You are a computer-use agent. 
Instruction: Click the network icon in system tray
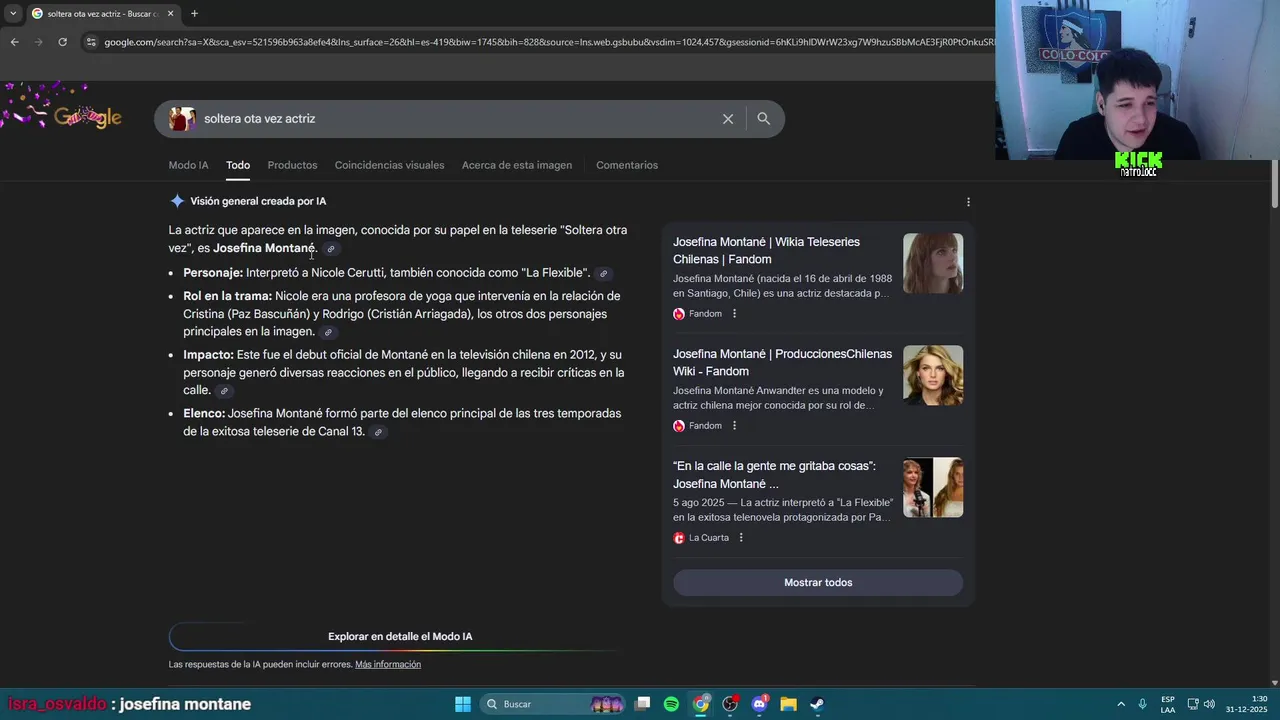[1193, 704]
